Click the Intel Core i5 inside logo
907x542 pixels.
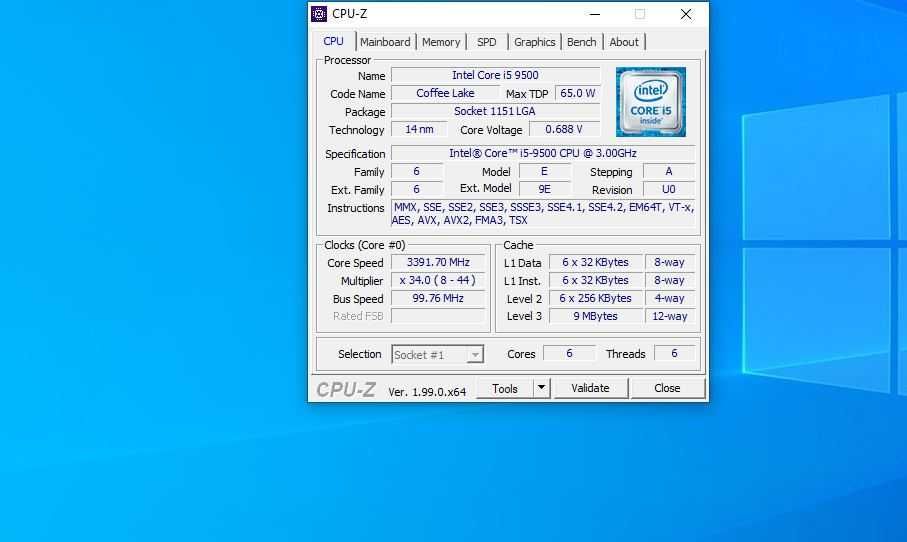[651, 102]
